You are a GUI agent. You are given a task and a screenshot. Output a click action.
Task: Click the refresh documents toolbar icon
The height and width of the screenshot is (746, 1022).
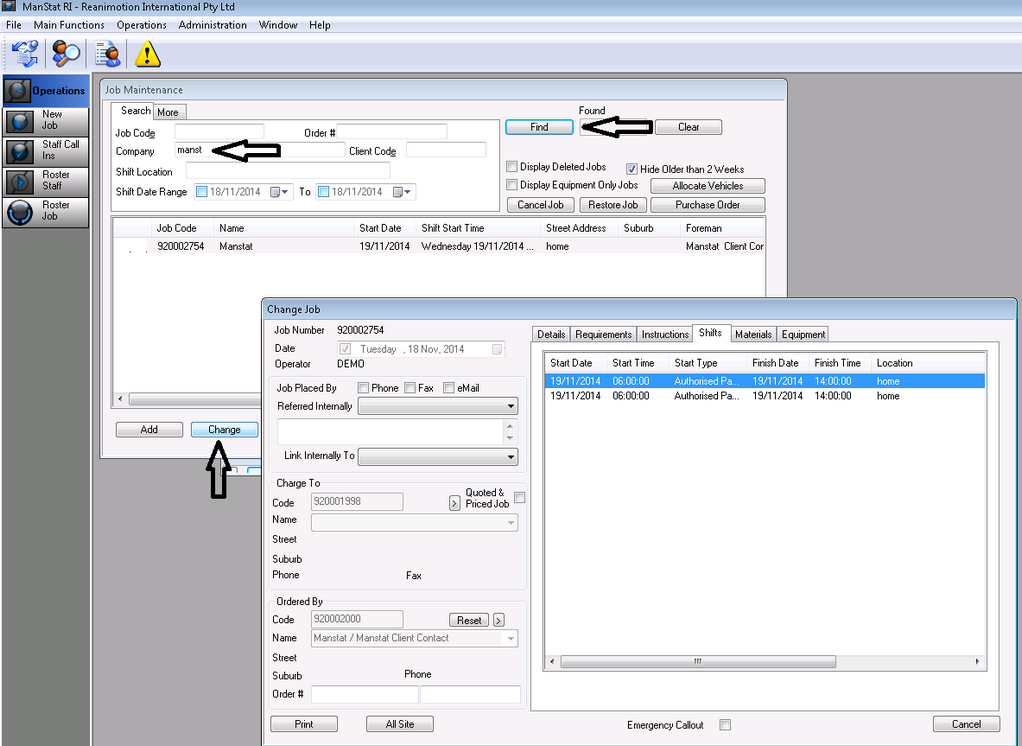tap(25, 53)
